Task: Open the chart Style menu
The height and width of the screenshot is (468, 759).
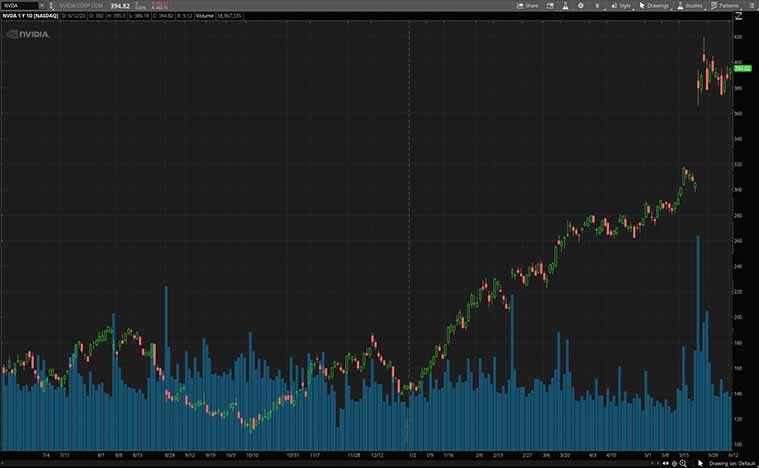Action: [x=620, y=5]
